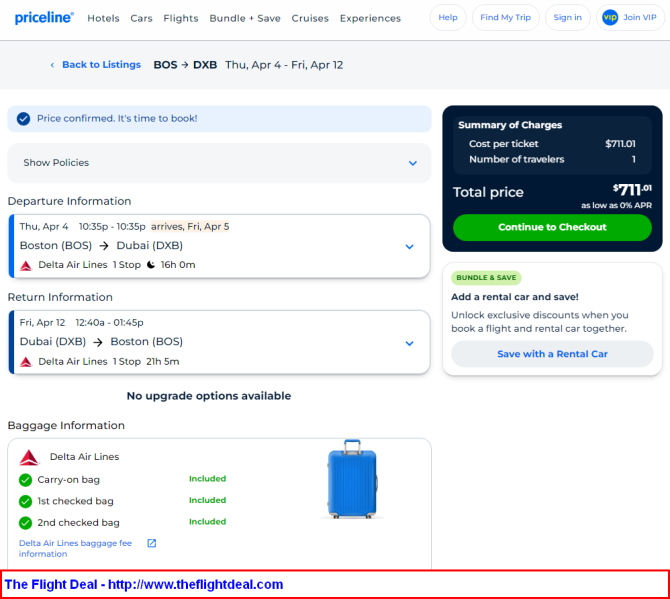Click the Join VIP button
Screen dimensions: 670x599
[x=630, y=18]
